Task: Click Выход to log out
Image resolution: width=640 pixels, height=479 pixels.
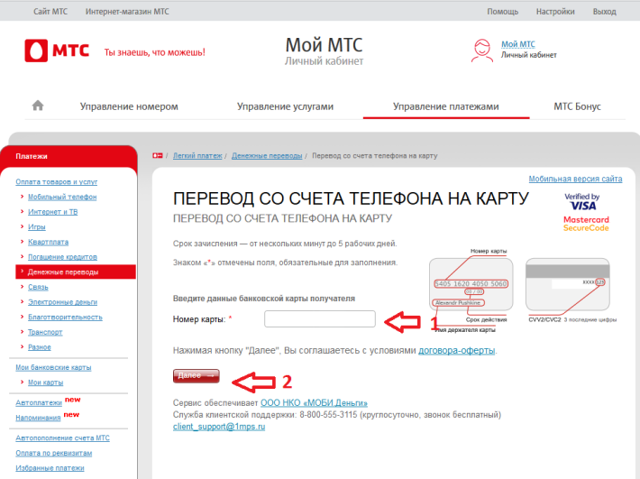Action: pyautogui.click(x=604, y=11)
